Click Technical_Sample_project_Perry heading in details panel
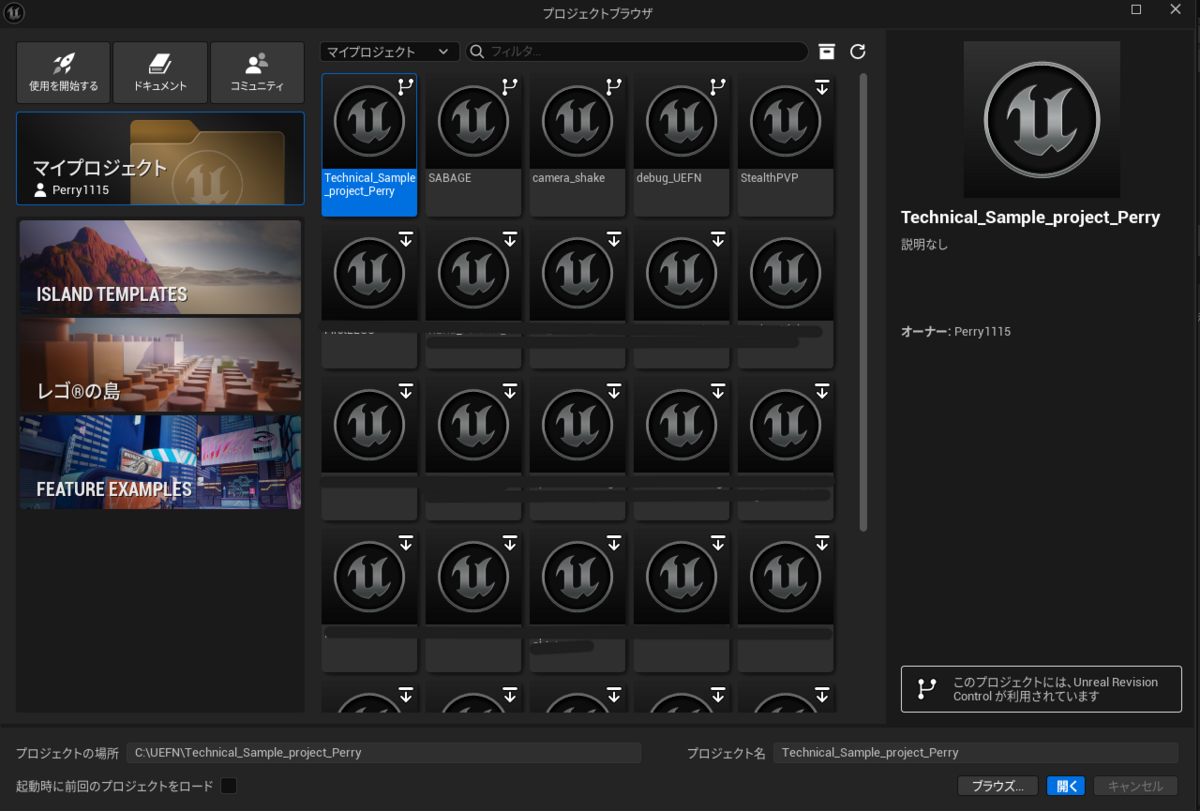This screenshot has height=811, width=1200. point(1031,217)
